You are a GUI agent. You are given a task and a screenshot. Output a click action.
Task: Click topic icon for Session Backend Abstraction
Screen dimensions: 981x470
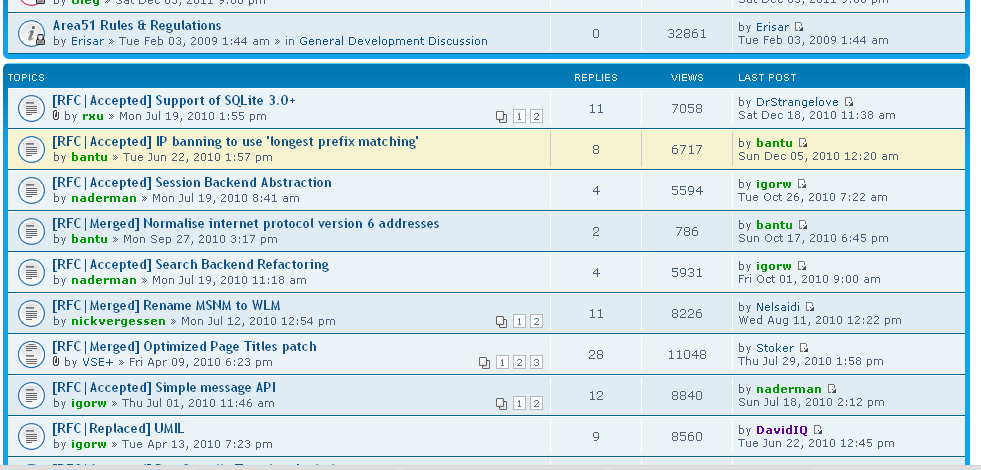[x=31, y=190]
